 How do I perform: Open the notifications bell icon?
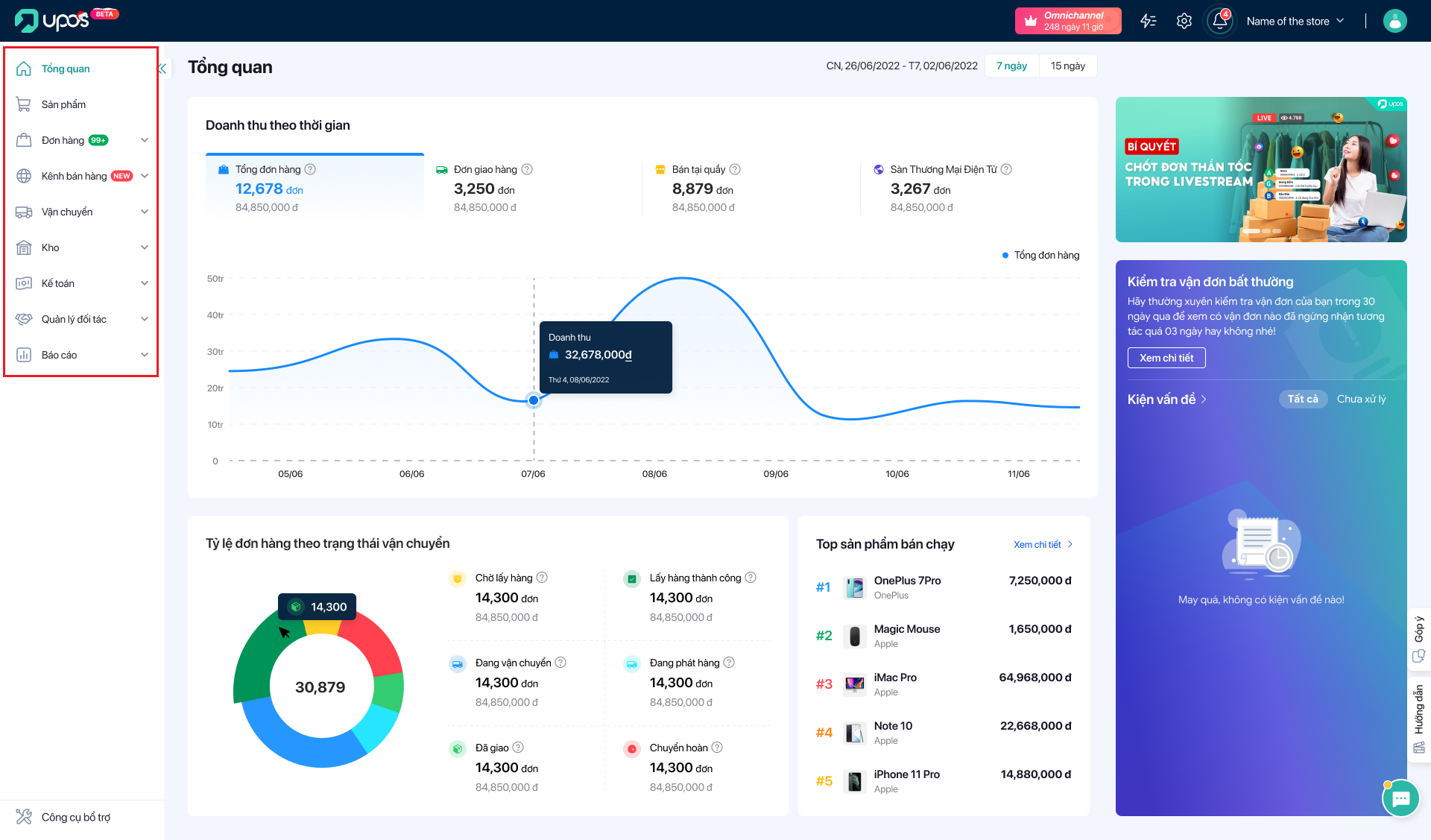click(1220, 21)
